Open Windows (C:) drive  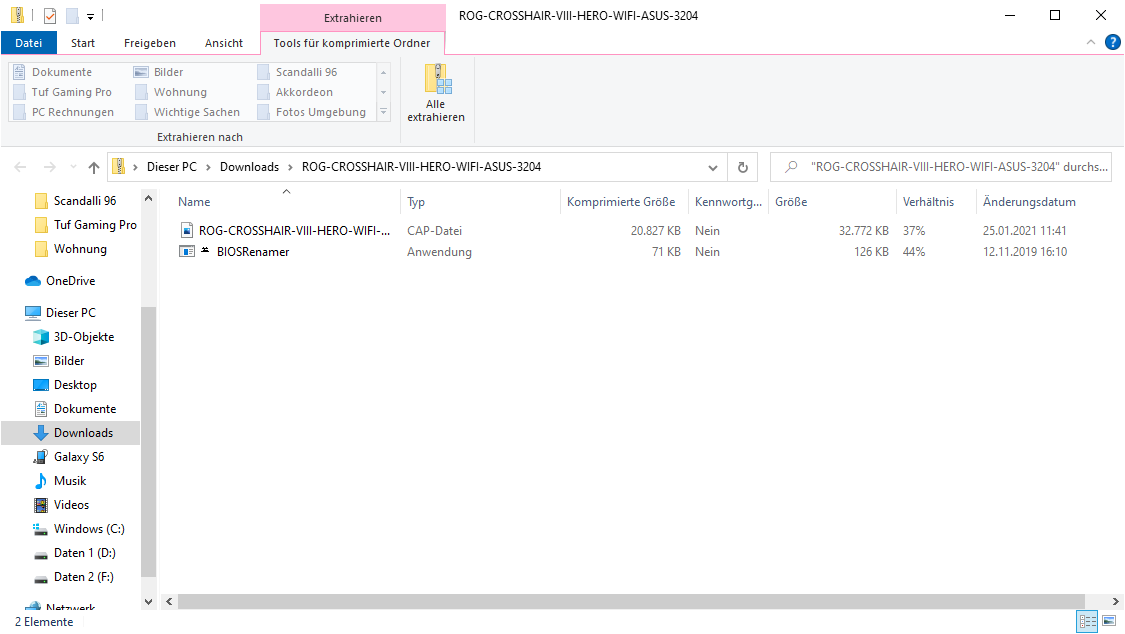point(79,529)
